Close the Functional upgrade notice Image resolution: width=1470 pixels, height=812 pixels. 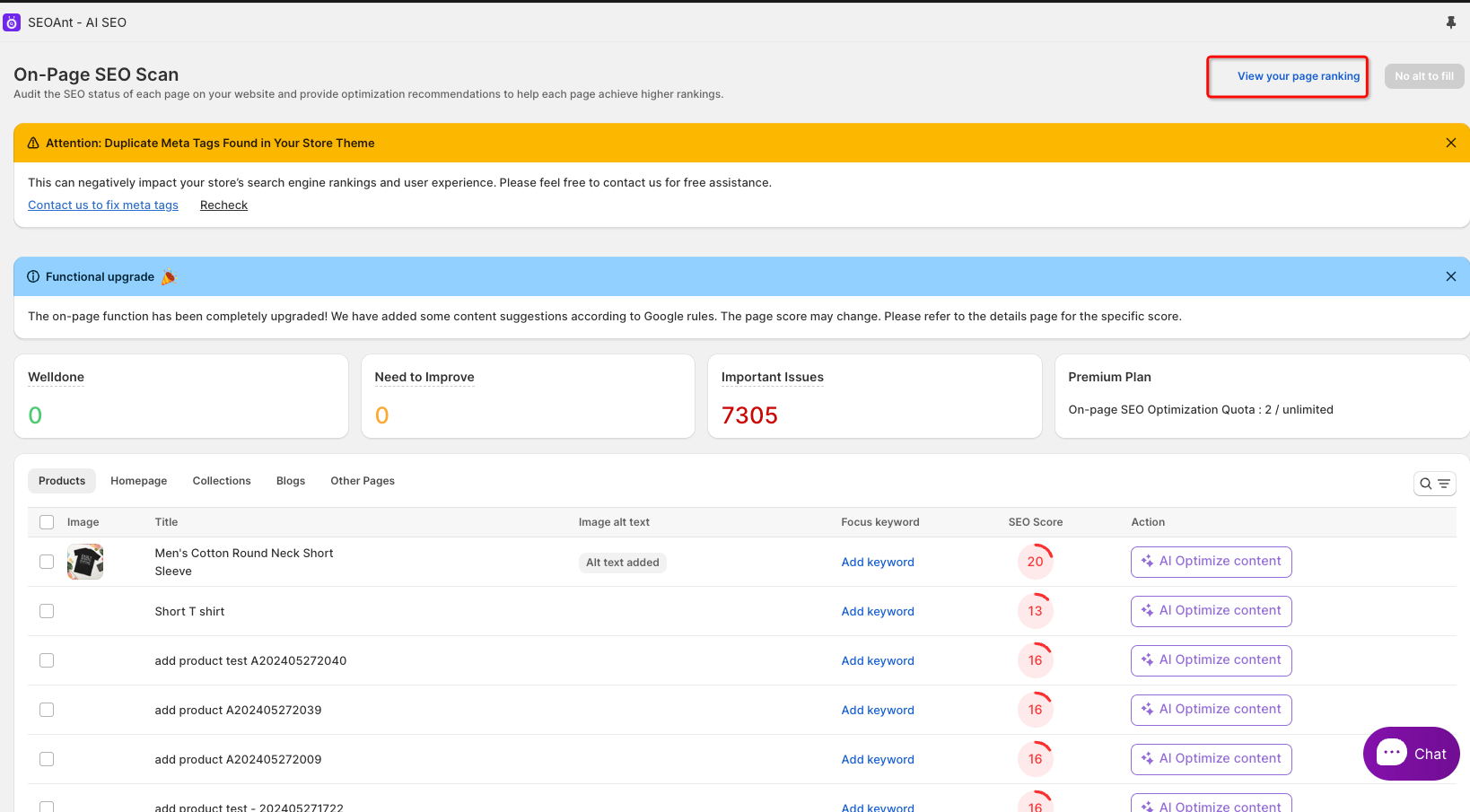pyautogui.click(x=1451, y=276)
